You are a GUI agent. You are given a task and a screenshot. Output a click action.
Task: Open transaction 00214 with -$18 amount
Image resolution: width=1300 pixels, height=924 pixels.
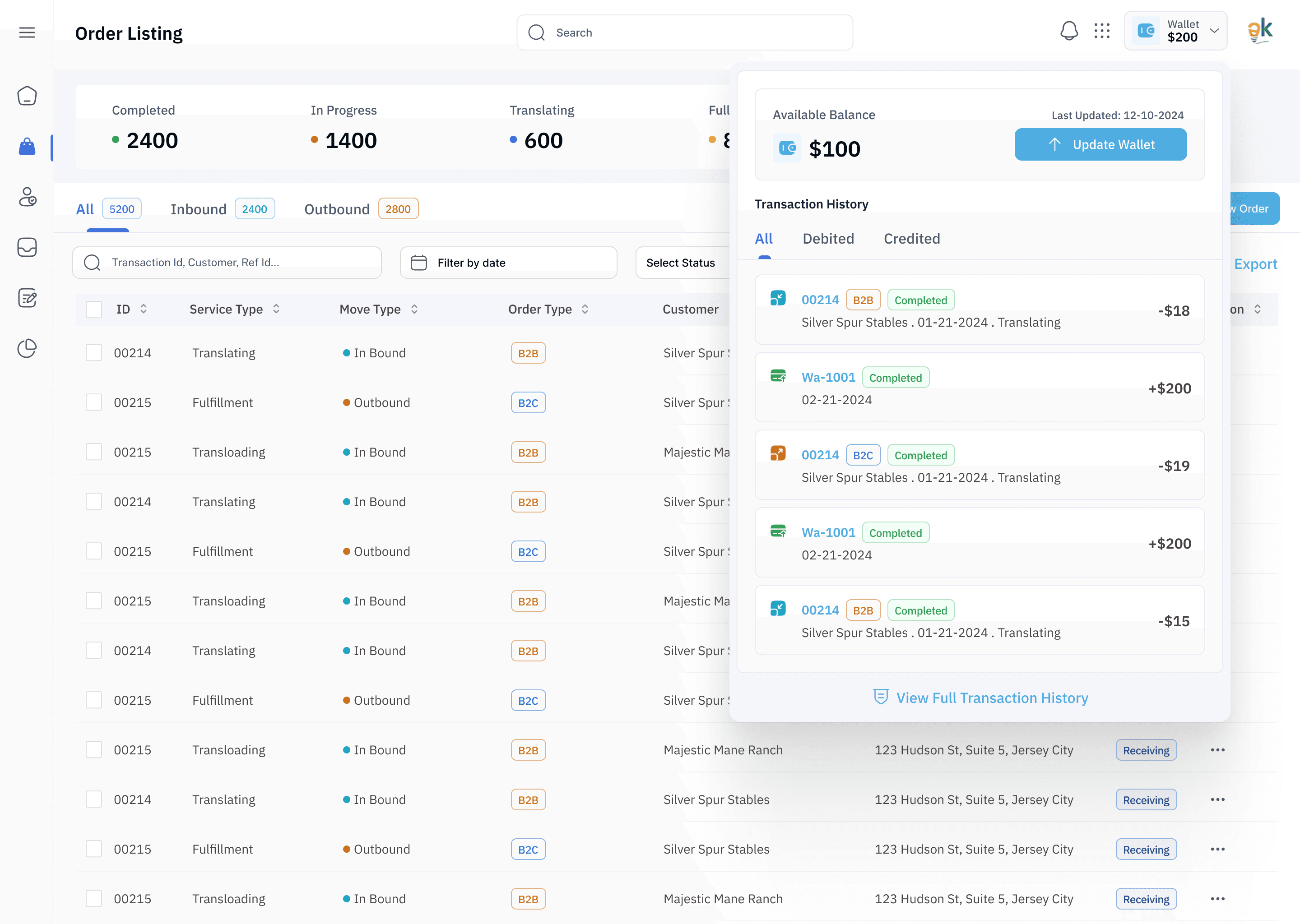click(x=980, y=310)
